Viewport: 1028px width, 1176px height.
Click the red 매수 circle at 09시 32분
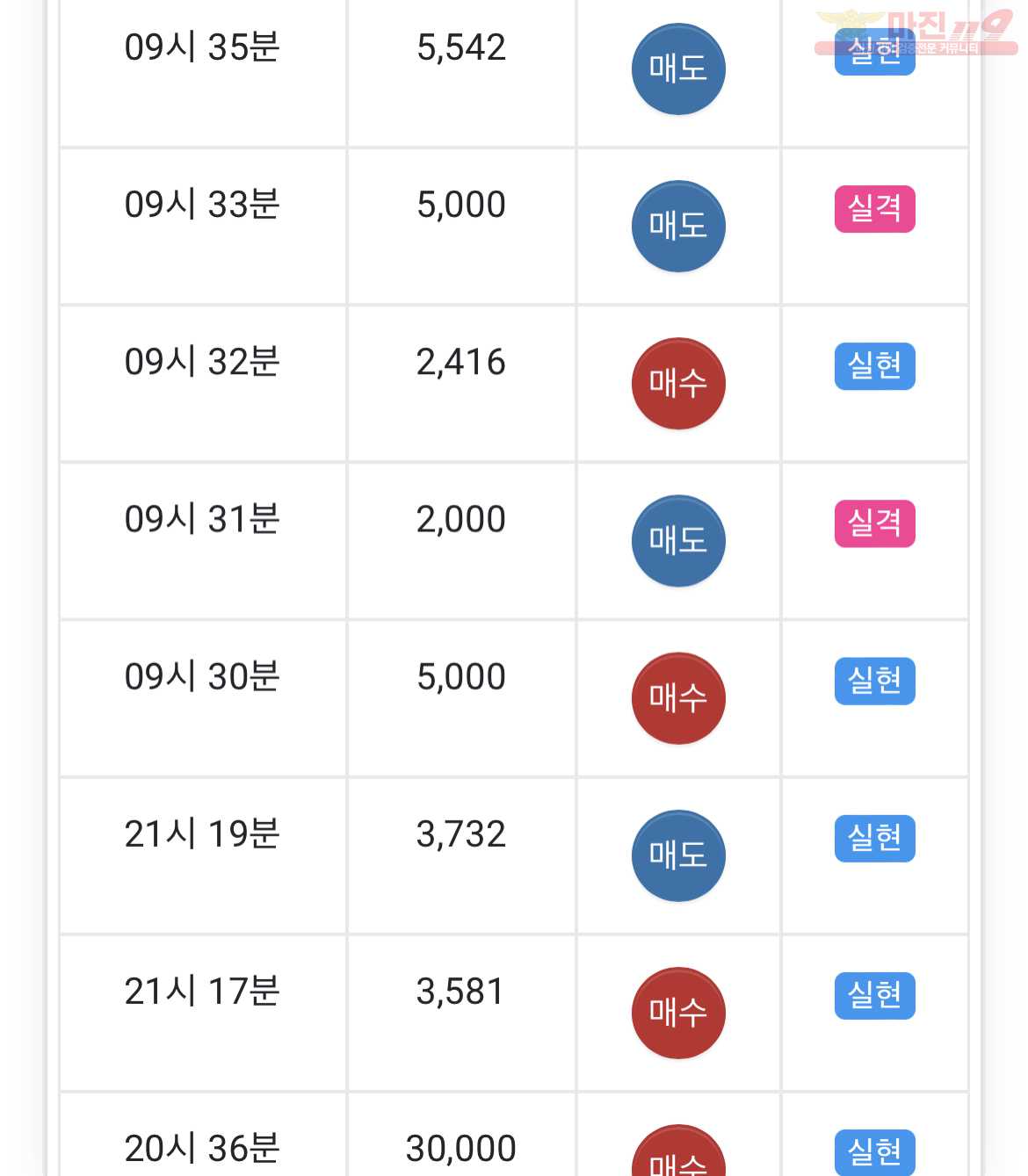click(x=678, y=383)
